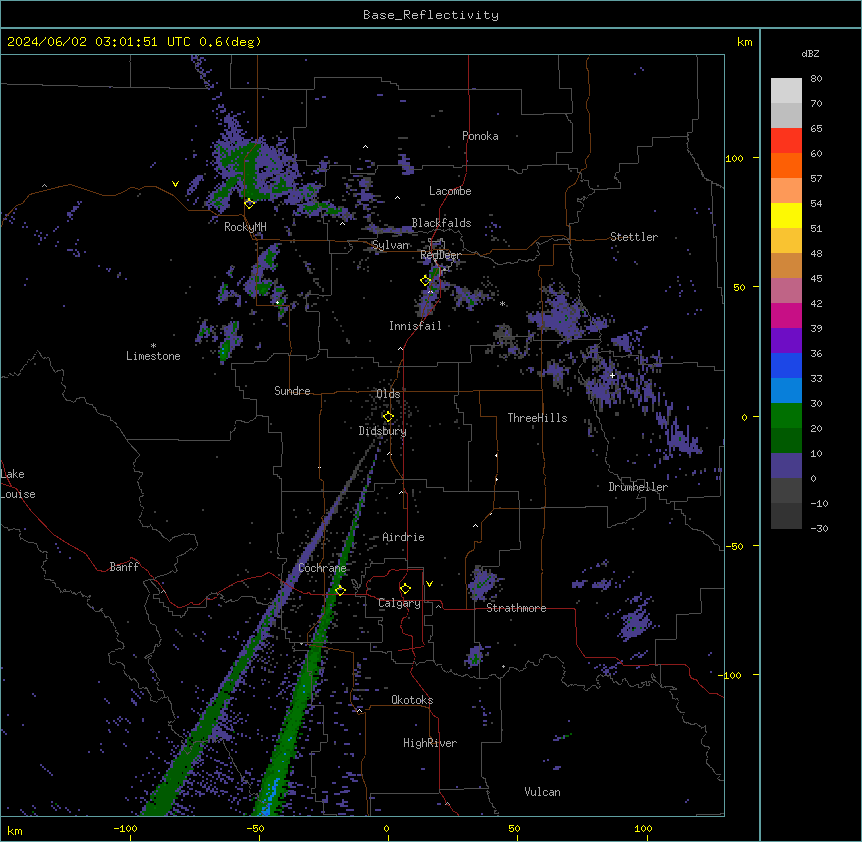
Task: Click the yellow diamond marker at Calgary
Action: click(x=405, y=589)
